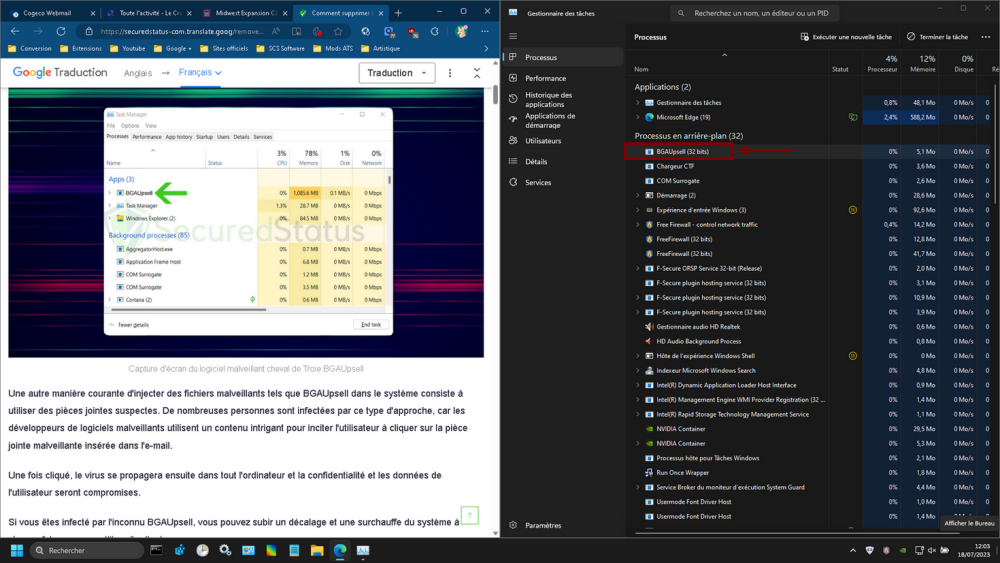Open Task Manager more options ellipsis
1000x563 pixels.
(x=986, y=37)
